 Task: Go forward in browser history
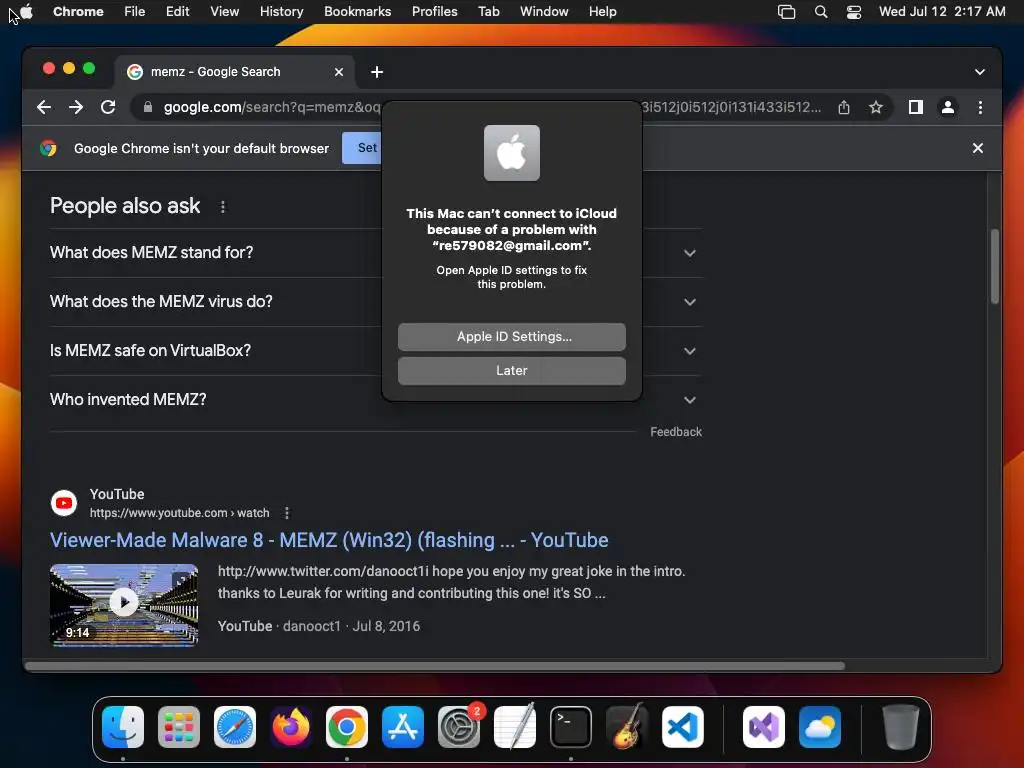[76, 107]
